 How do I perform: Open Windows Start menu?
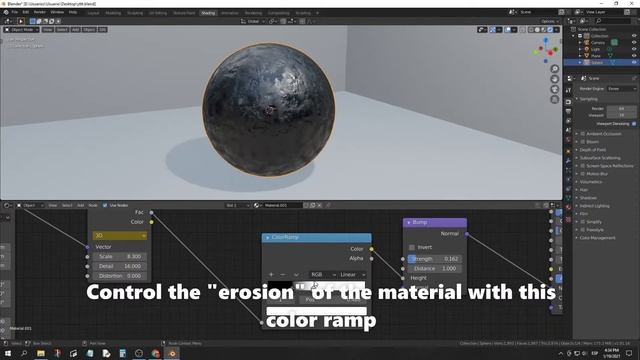point(8,353)
